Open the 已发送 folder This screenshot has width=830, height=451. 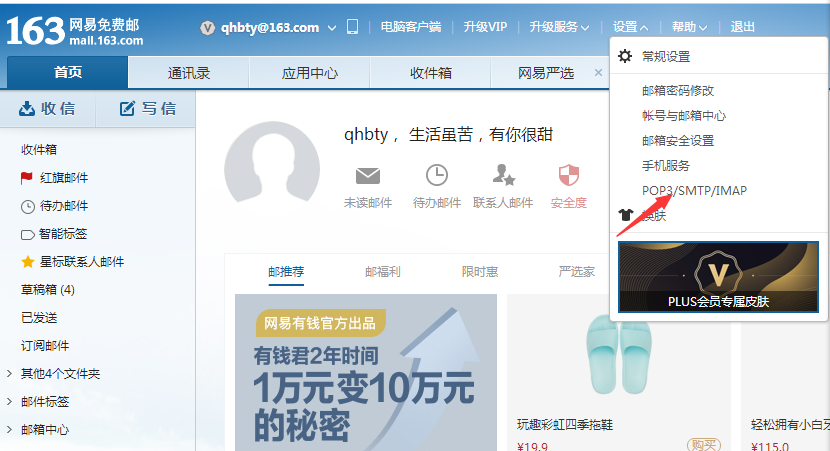[39, 318]
